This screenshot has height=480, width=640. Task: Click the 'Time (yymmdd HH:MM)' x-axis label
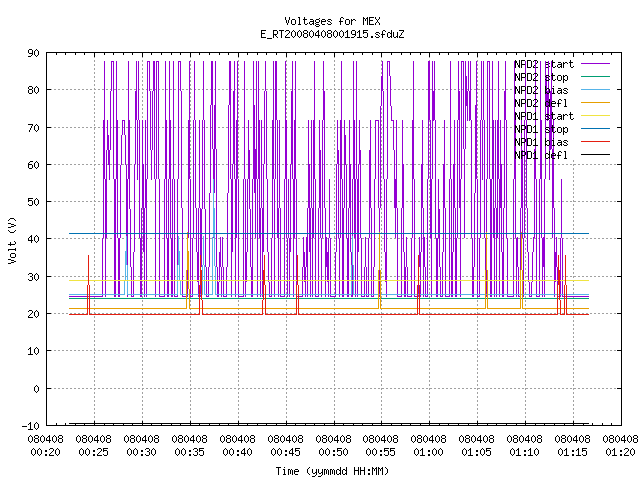[332, 471]
